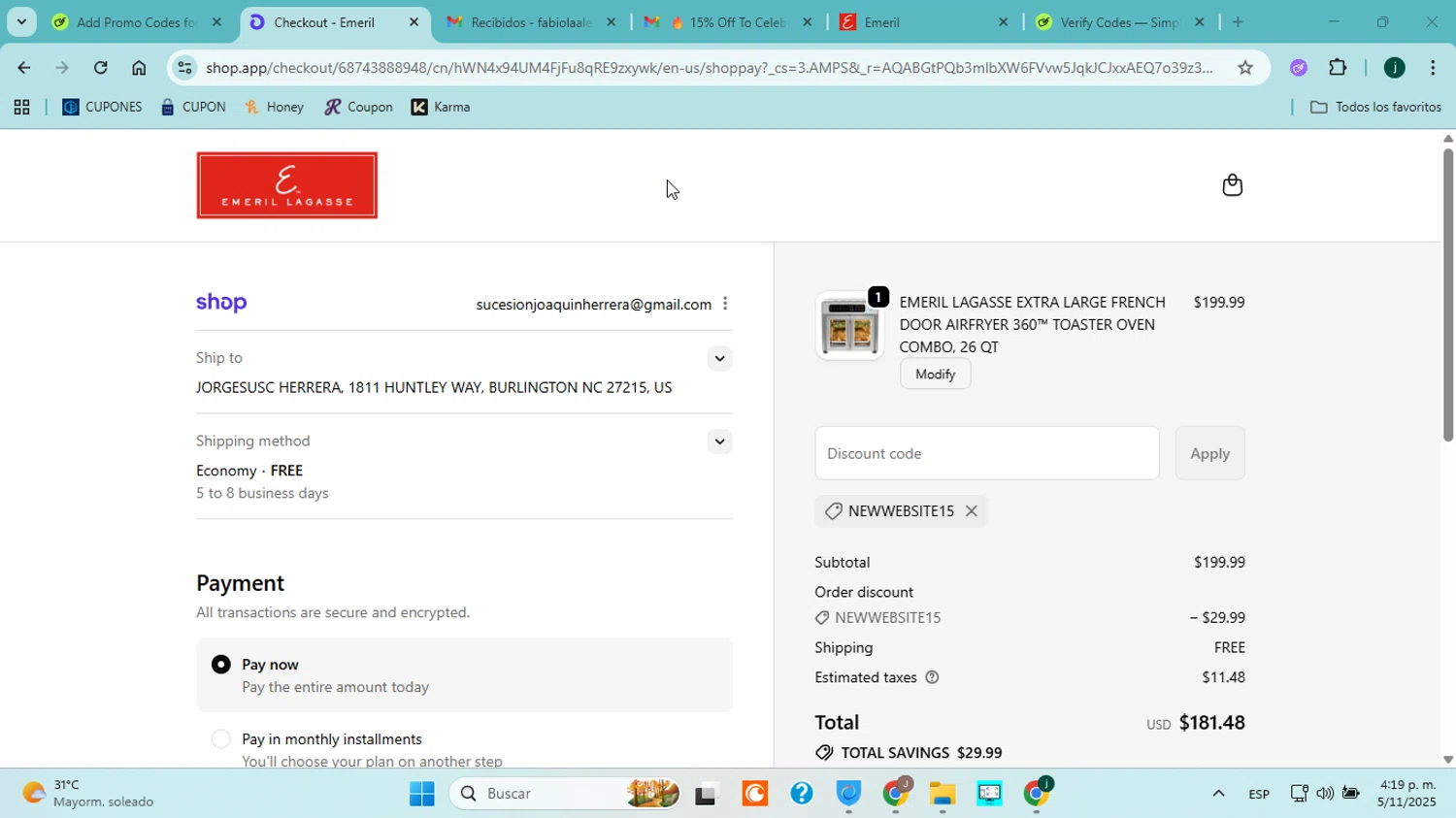1456x818 pixels.
Task: Open the browser extensions puzzle icon
Action: (x=1338, y=68)
